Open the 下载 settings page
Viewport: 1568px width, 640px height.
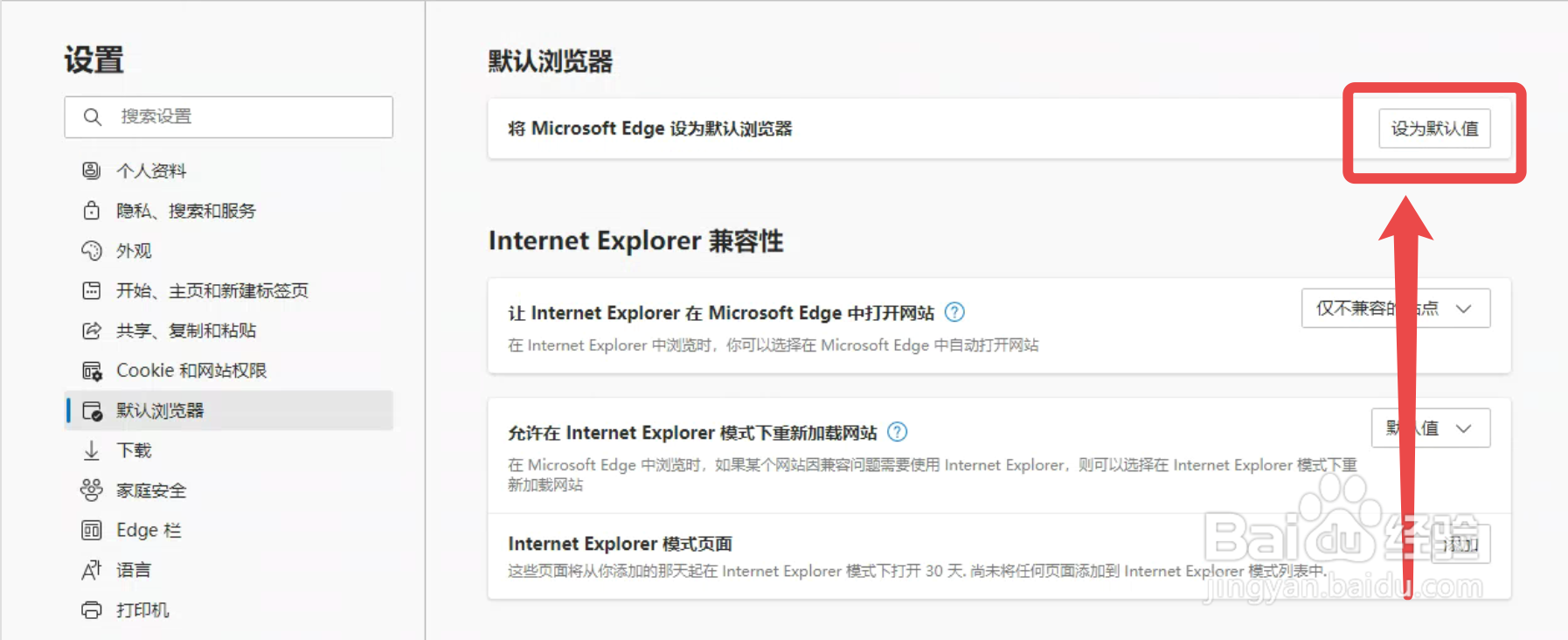coord(230,450)
